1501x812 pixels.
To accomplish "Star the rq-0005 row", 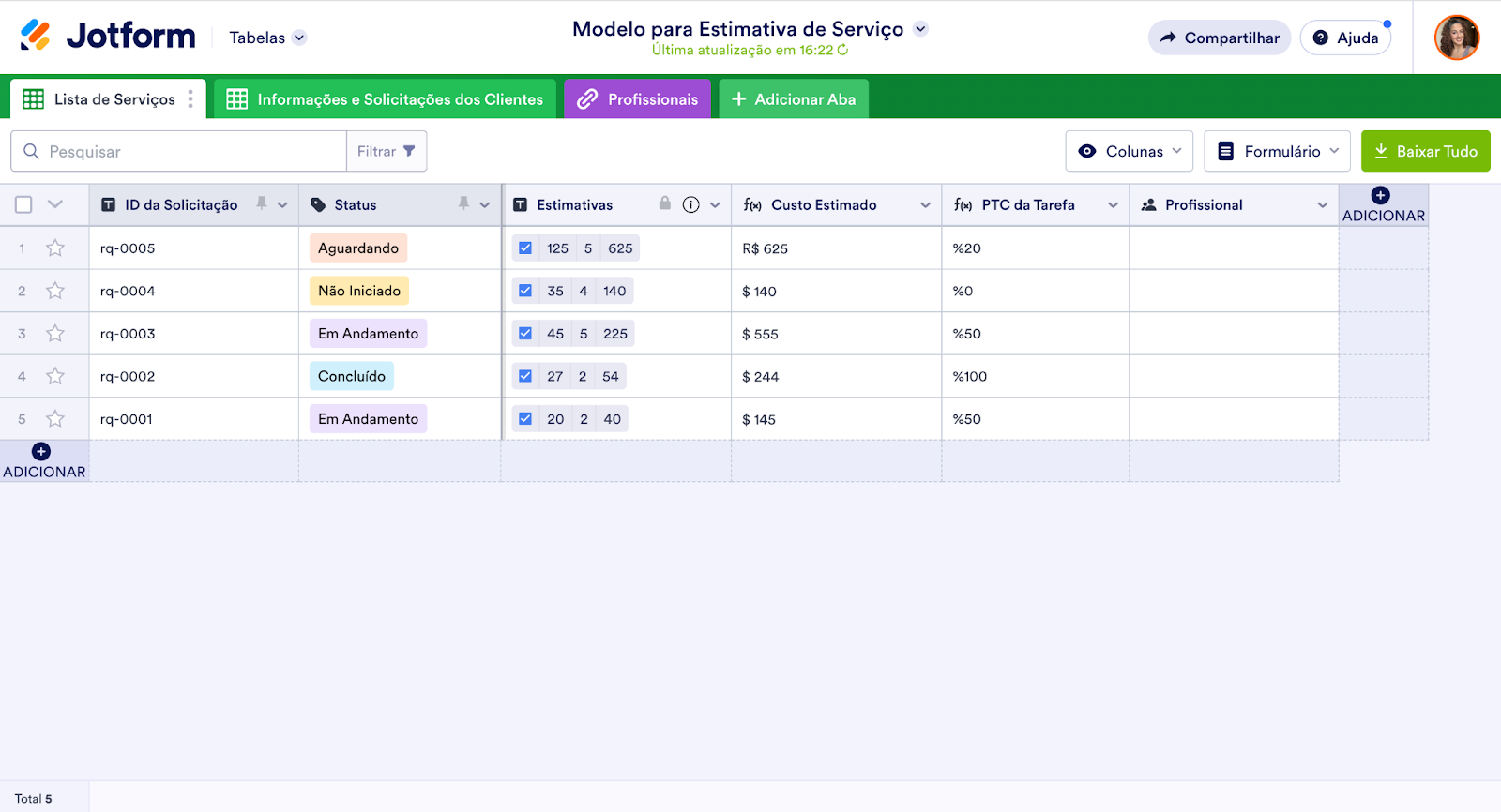I will click(55, 248).
